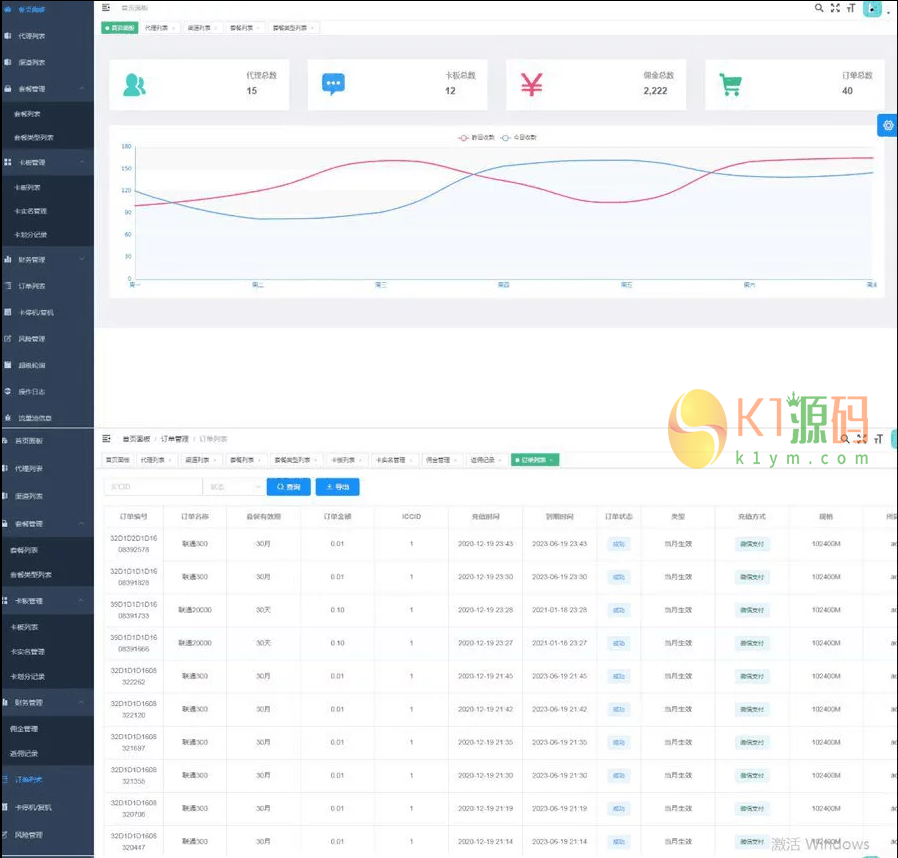Open the font size icon in top header
This screenshot has width=898, height=858.
(x=851, y=8)
